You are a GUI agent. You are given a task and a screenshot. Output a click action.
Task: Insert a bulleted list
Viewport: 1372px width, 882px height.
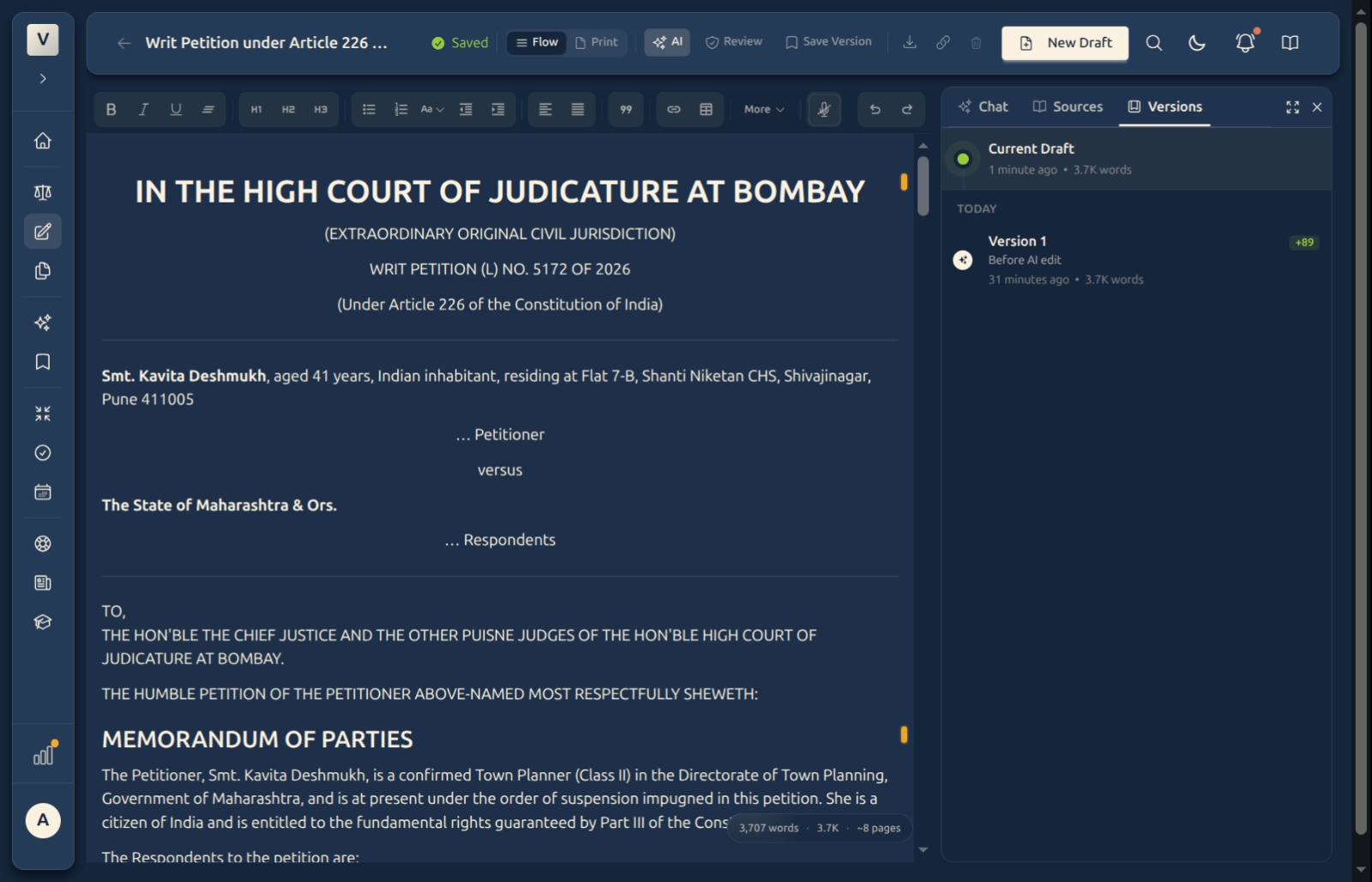click(369, 109)
